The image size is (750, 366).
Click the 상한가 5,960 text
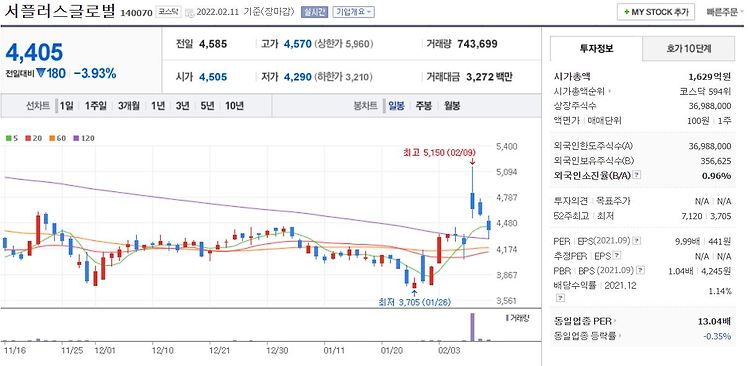343,44
